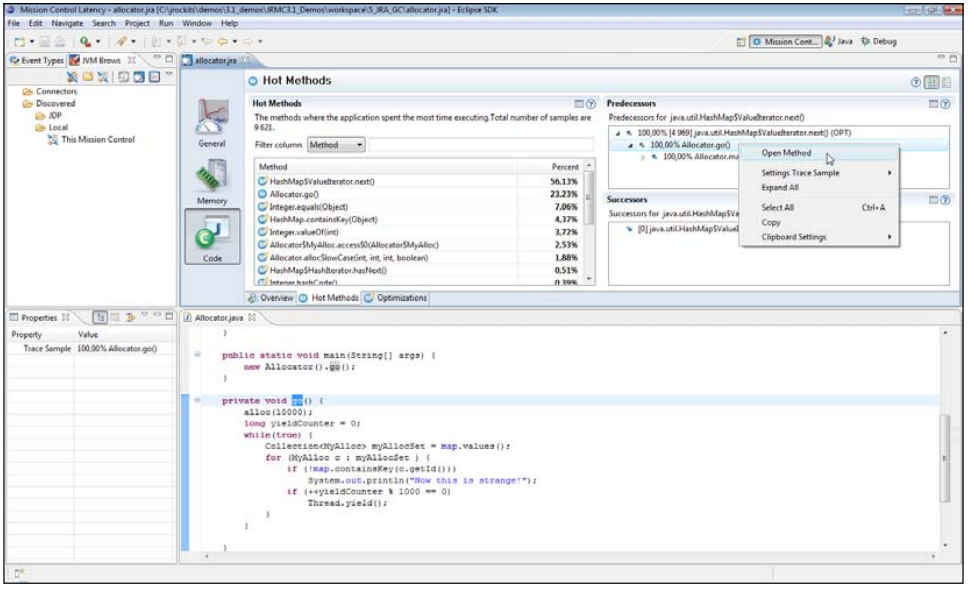Viewport: 968px width, 589px height.
Task: Click the yellow back navigation arrow
Action: 222,41
